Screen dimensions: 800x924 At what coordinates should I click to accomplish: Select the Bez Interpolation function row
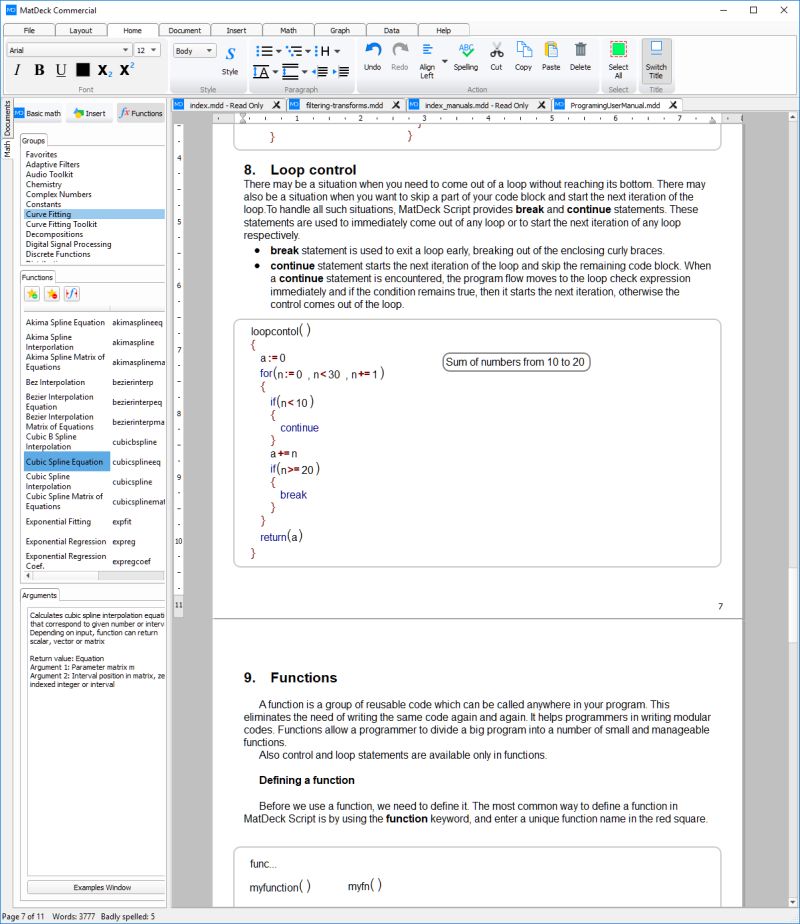pos(94,382)
